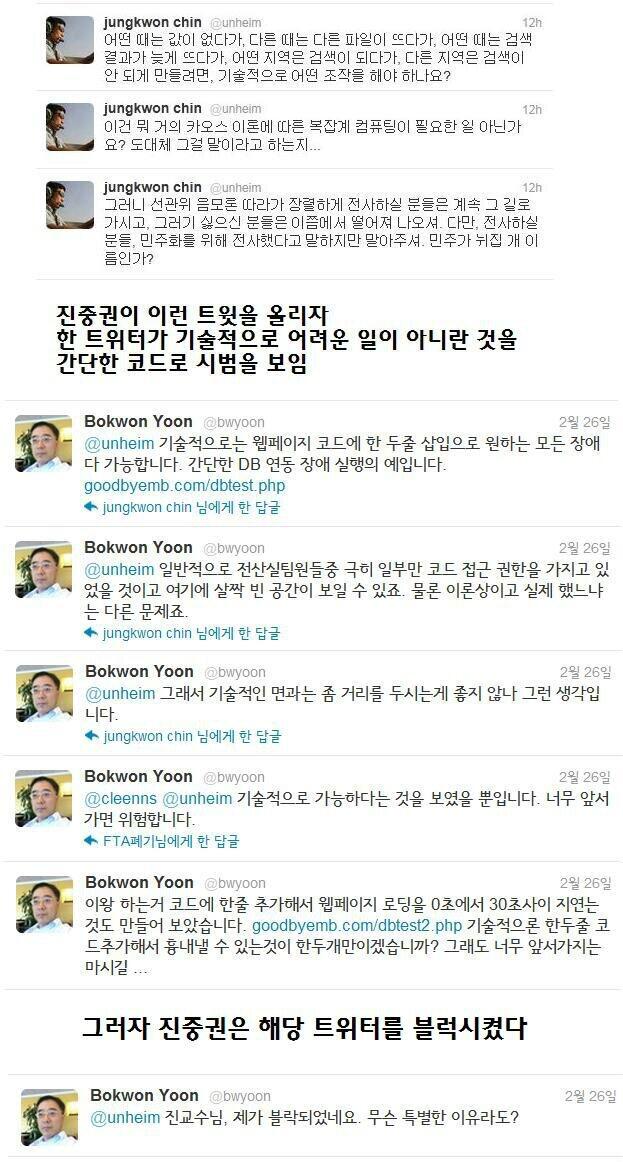623x1162 pixels.
Task: Click reply arrow icon under first Bokwon Yoon tweet
Action: [x=91, y=507]
